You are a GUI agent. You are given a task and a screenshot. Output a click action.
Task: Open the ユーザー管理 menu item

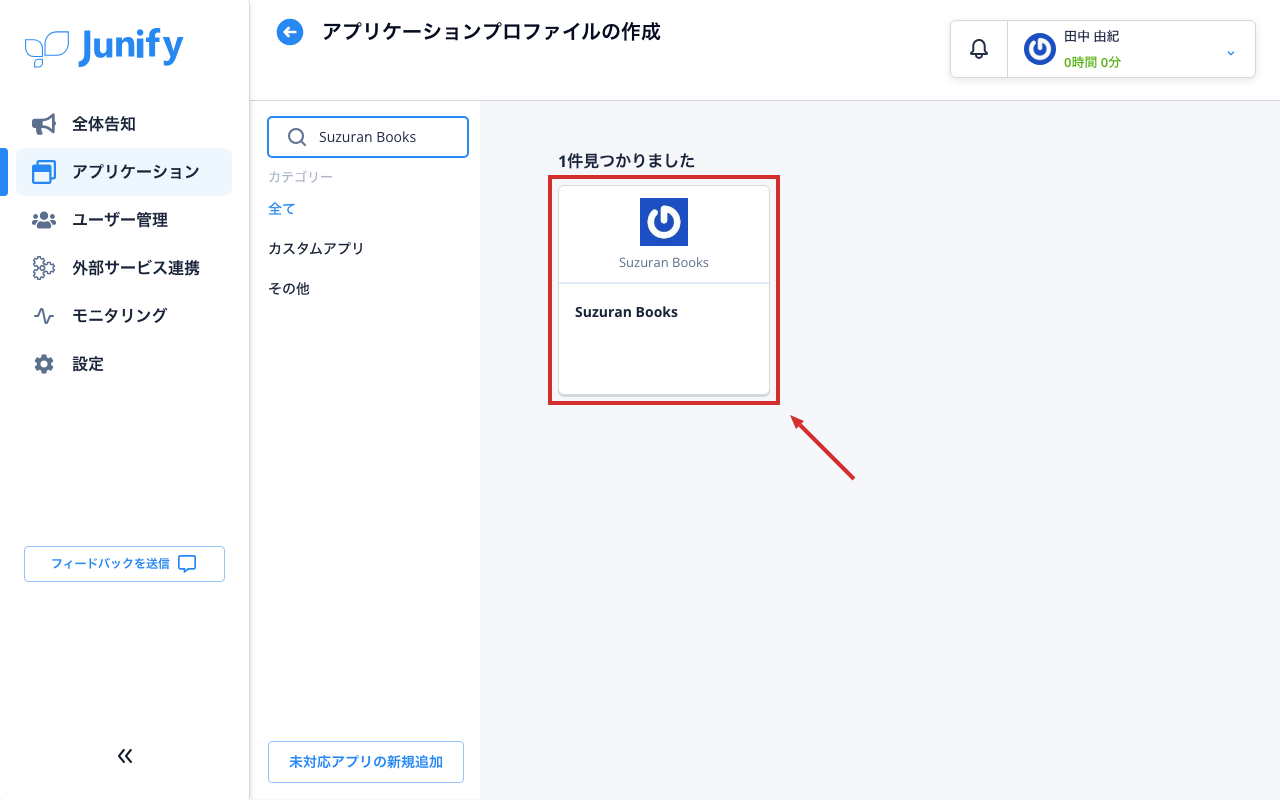(124, 220)
